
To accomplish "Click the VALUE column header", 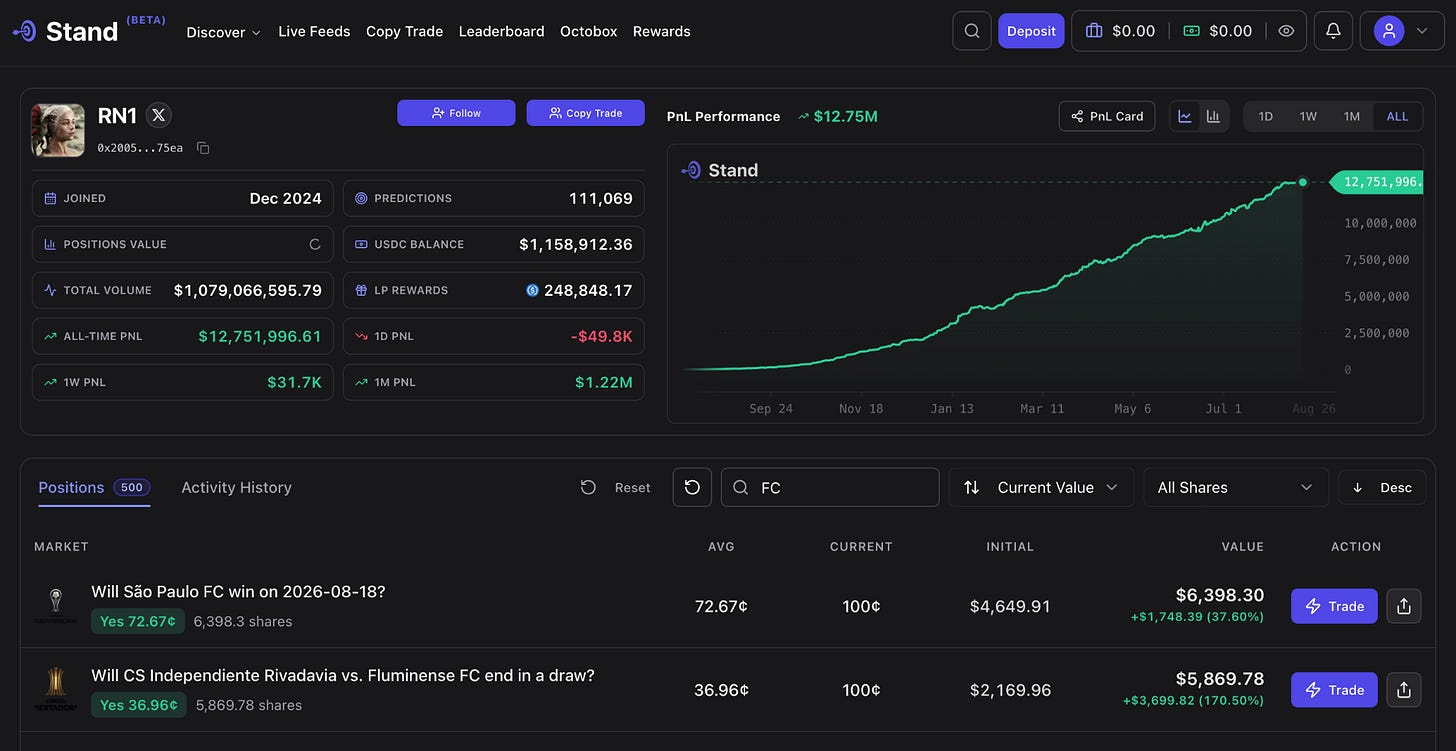I will (x=1243, y=546).
